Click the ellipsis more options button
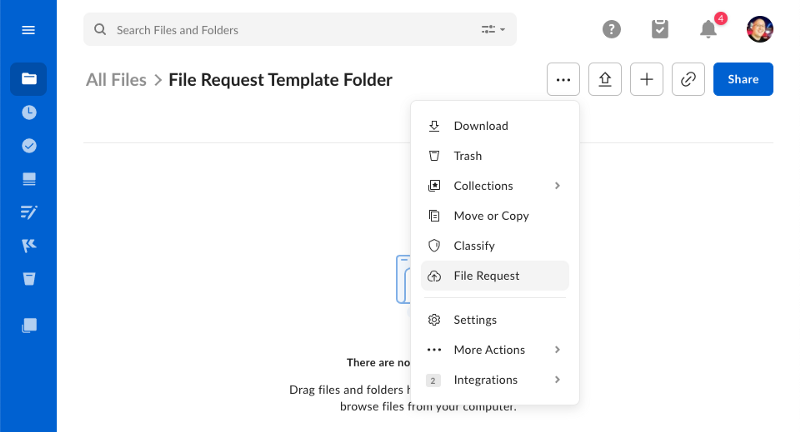Image resolution: width=800 pixels, height=432 pixels. pos(563,79)
